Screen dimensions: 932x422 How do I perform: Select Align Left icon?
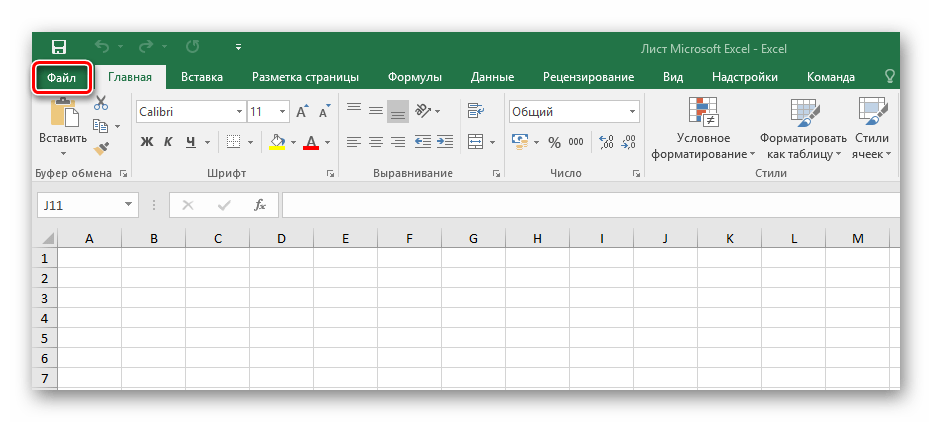(x=354, y=142)
